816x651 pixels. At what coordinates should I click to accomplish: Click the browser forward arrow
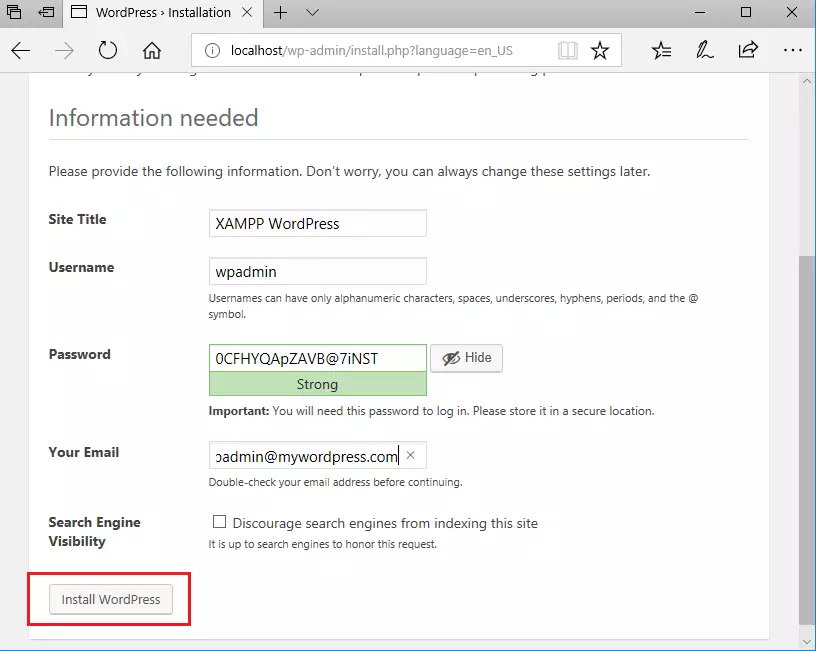(65, 50)
